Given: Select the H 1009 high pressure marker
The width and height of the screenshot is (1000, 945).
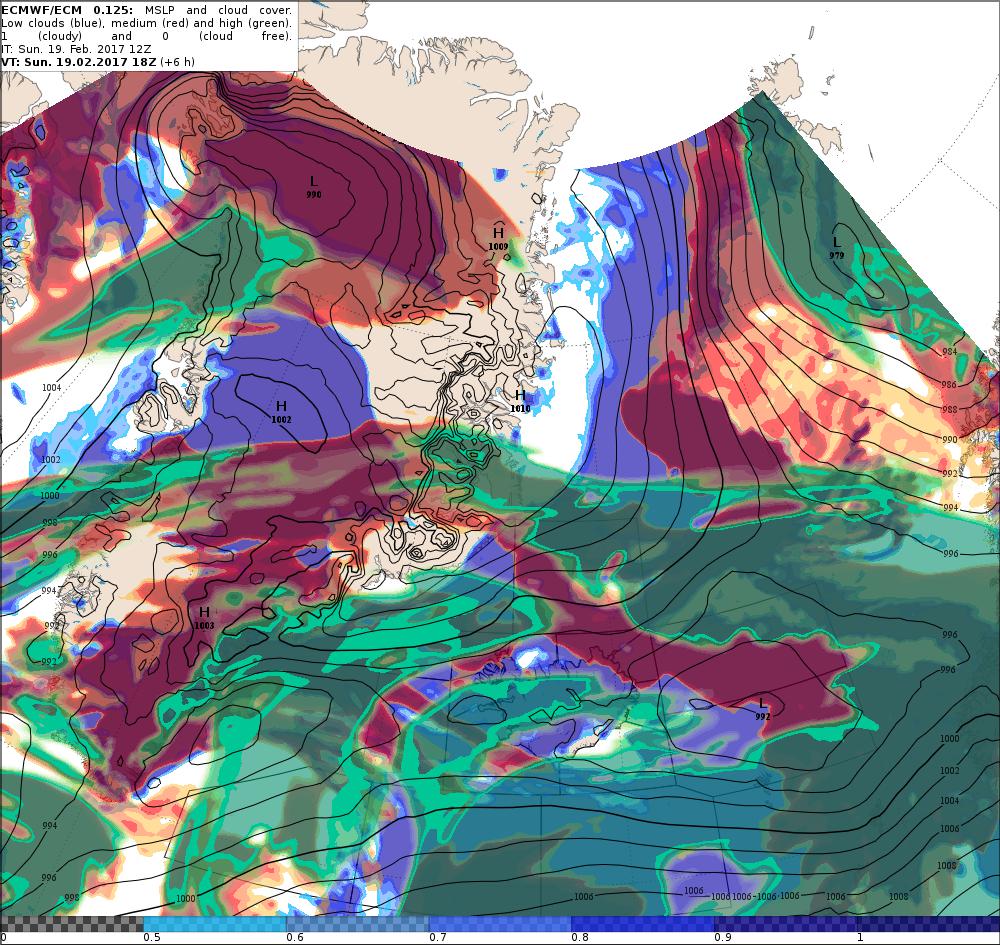Looking at the screenshot, I should pos(498,239).
